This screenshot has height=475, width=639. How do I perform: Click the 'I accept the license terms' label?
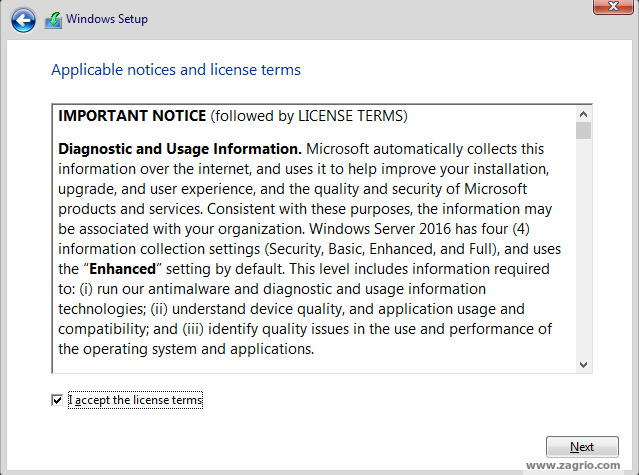[x=135, y=400]
